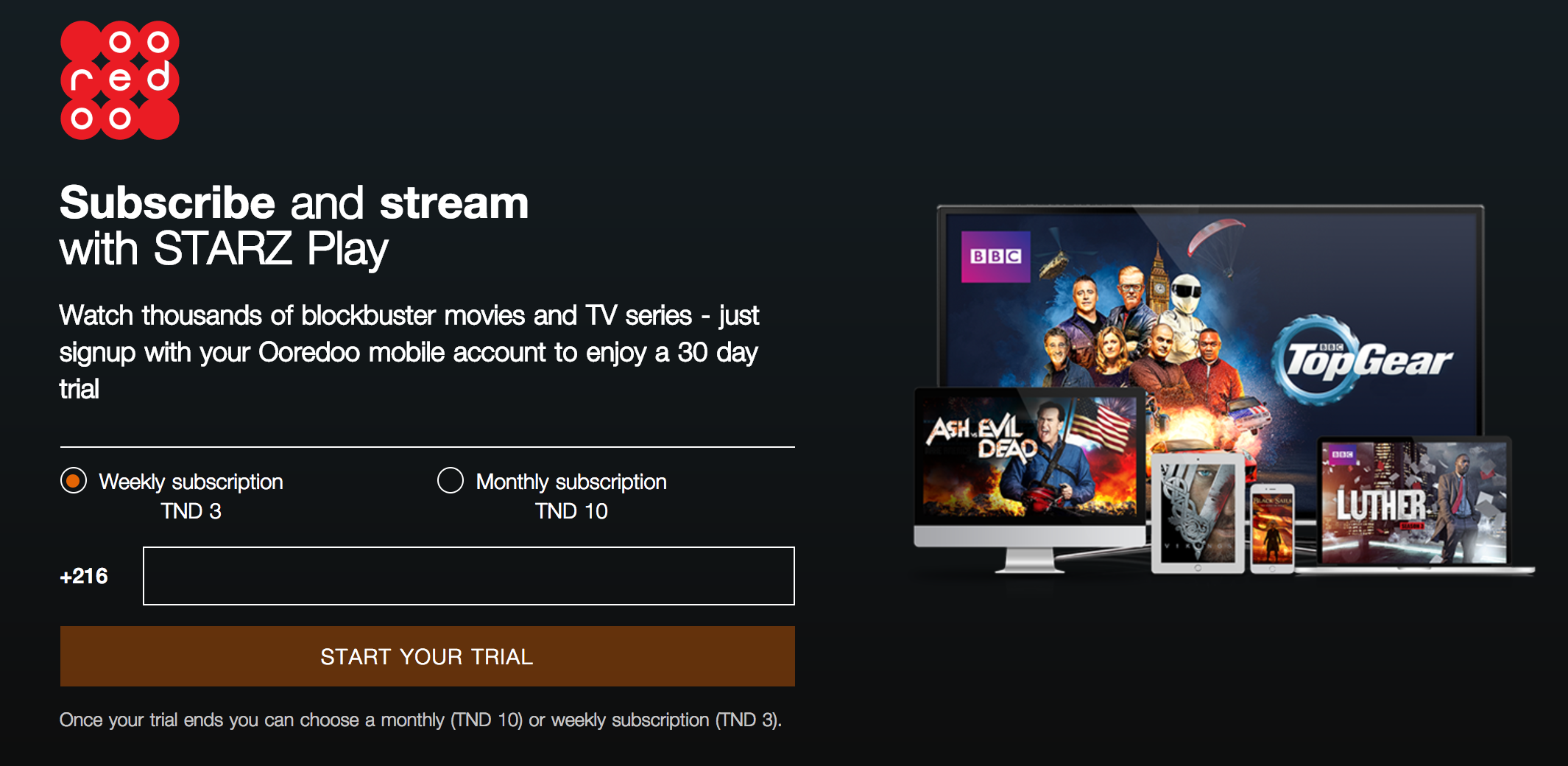Click the Vikings tablet artwork

tap(1198, 512)
